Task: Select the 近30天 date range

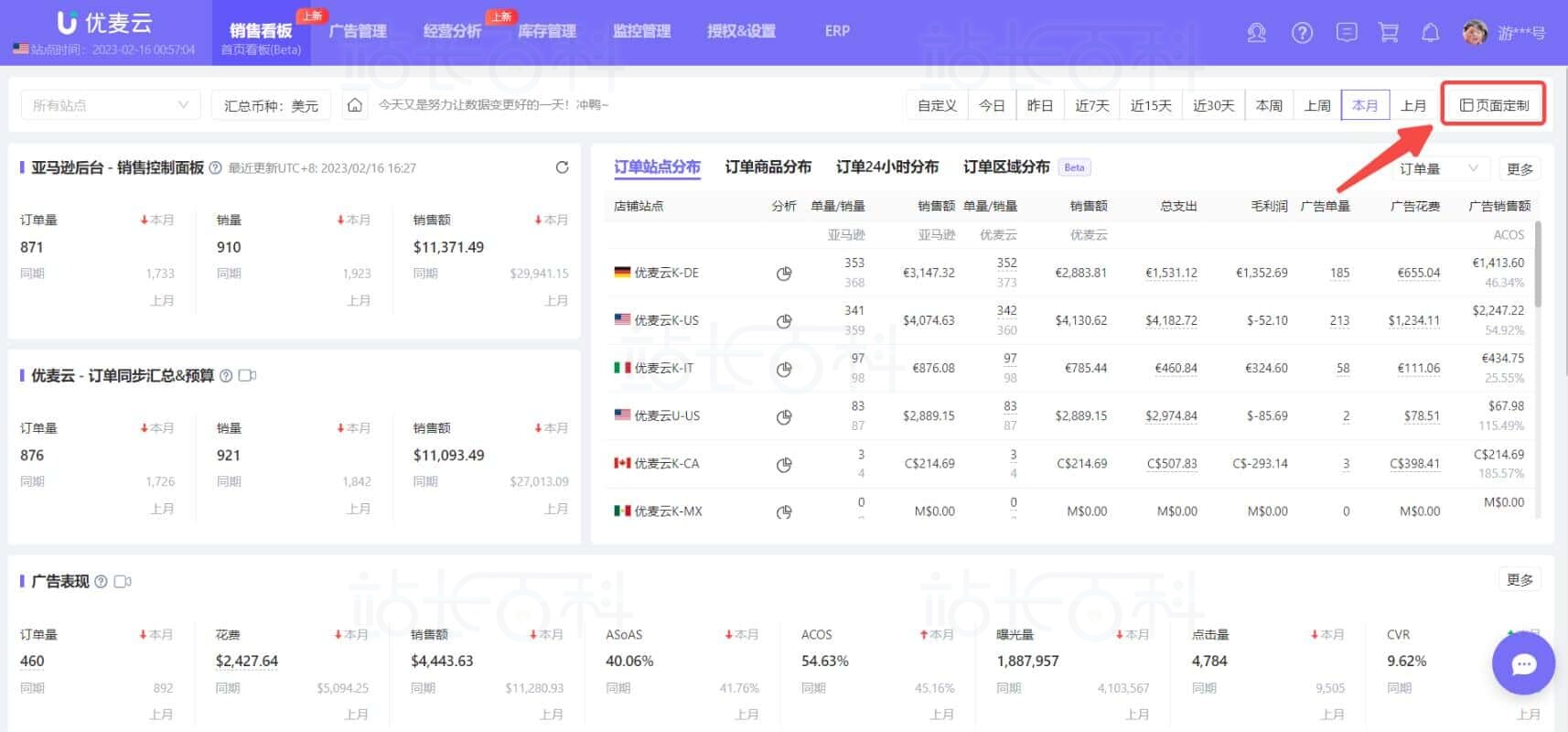Action: click(1213, 105)
